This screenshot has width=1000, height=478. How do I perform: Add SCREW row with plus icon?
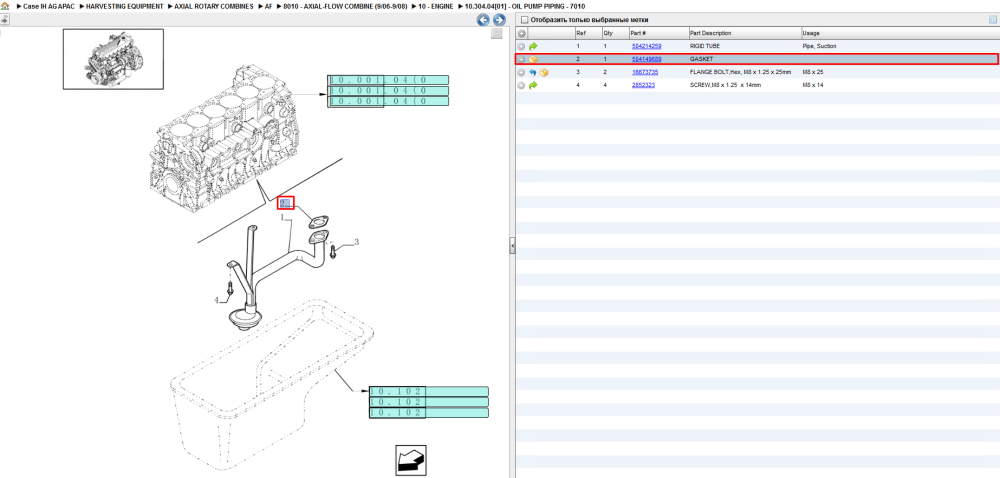coord(522,85)
